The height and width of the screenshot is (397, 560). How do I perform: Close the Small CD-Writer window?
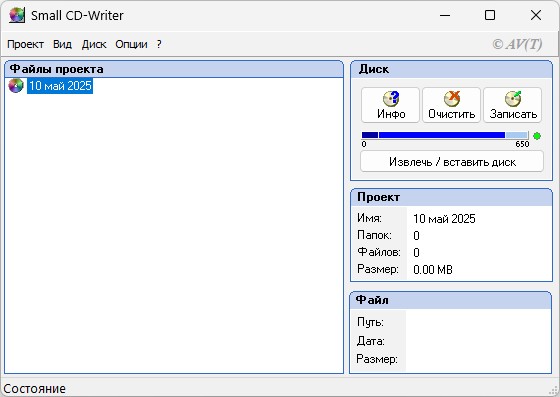pyautogui.click(x=536, y=15)
